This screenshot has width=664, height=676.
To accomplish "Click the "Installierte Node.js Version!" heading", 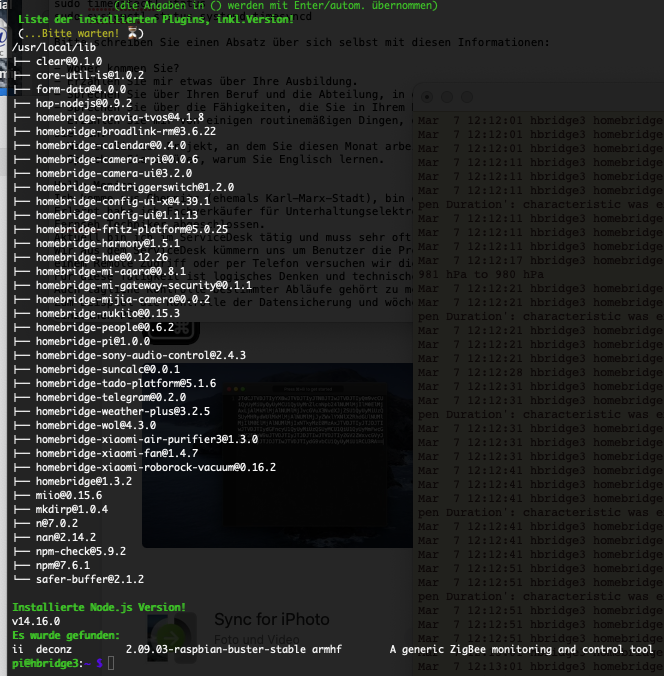I will coord(98,607).
